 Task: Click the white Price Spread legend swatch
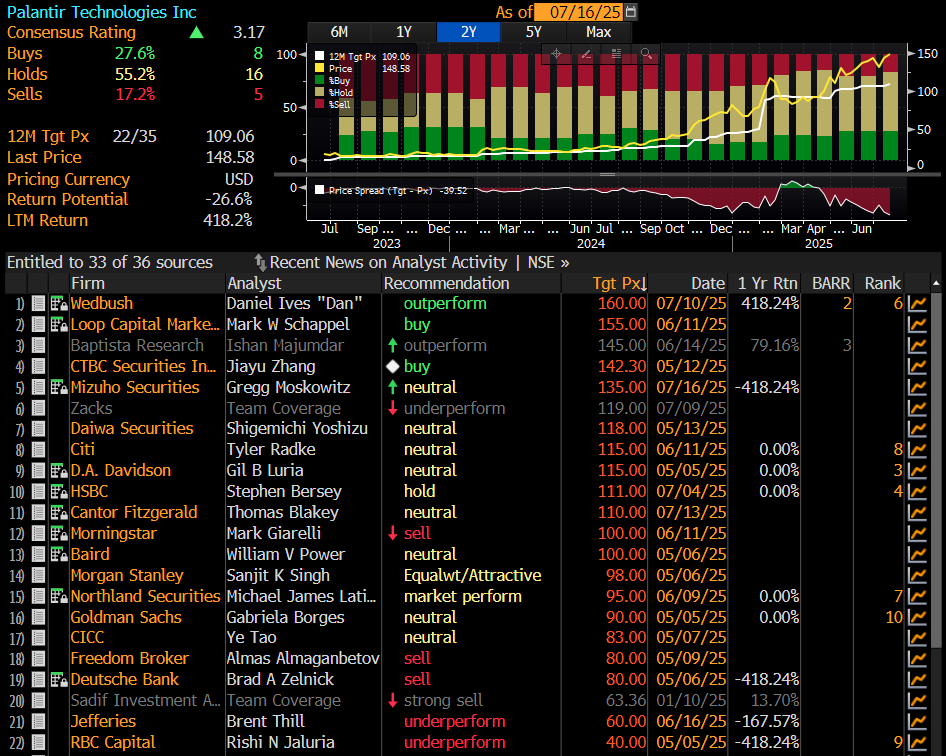tap(320, 190)
